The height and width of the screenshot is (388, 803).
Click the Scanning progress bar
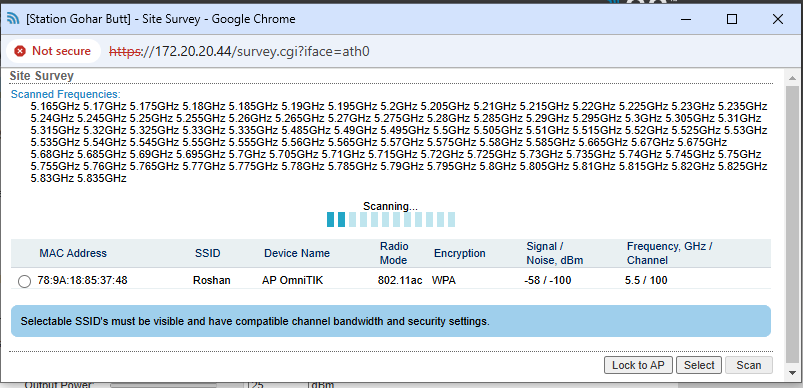point(391,220)
